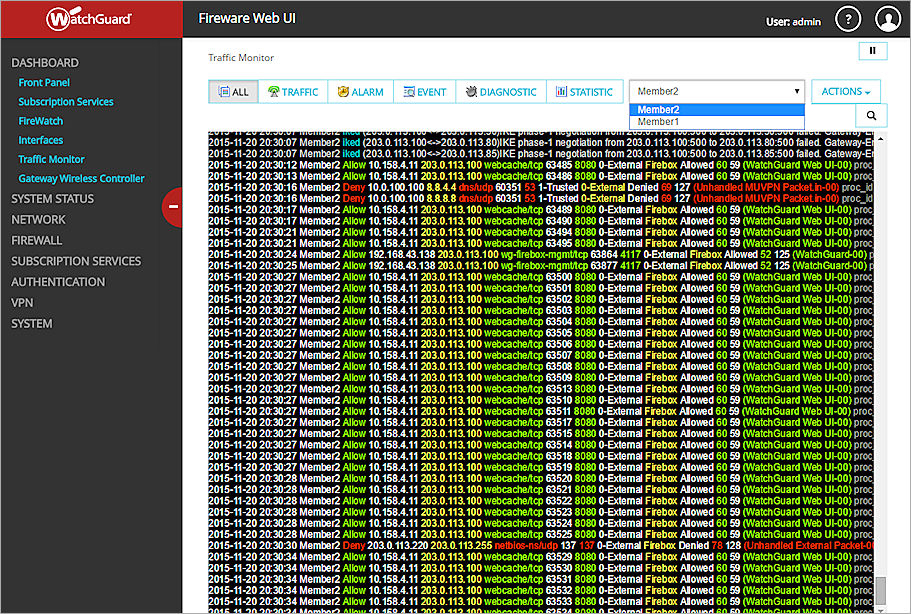Screen dimensions: 911x614
Task: Select Member1 option in the dropdown list
Action: coord(717,122)
